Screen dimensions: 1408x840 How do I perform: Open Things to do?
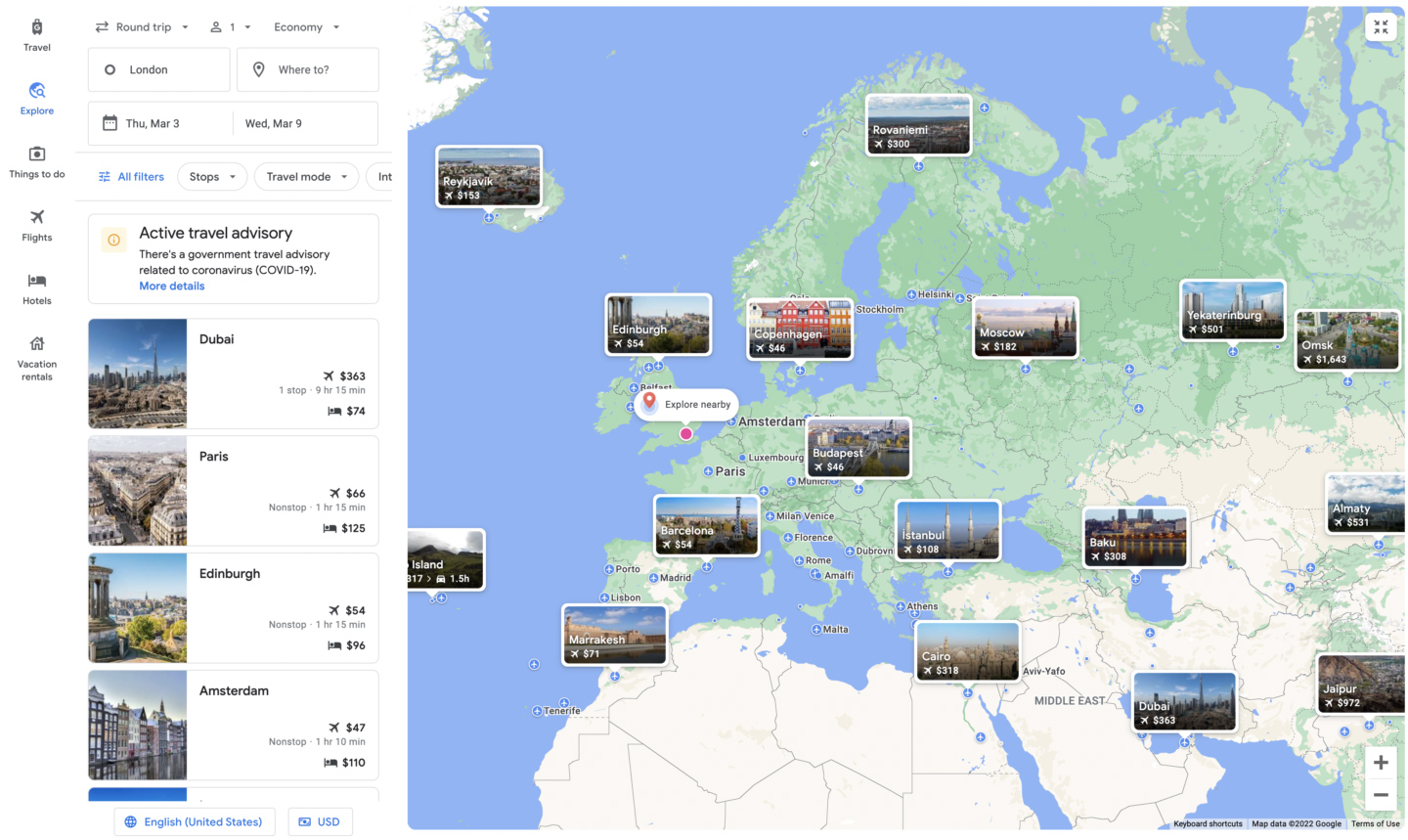[x=36, y=160]
